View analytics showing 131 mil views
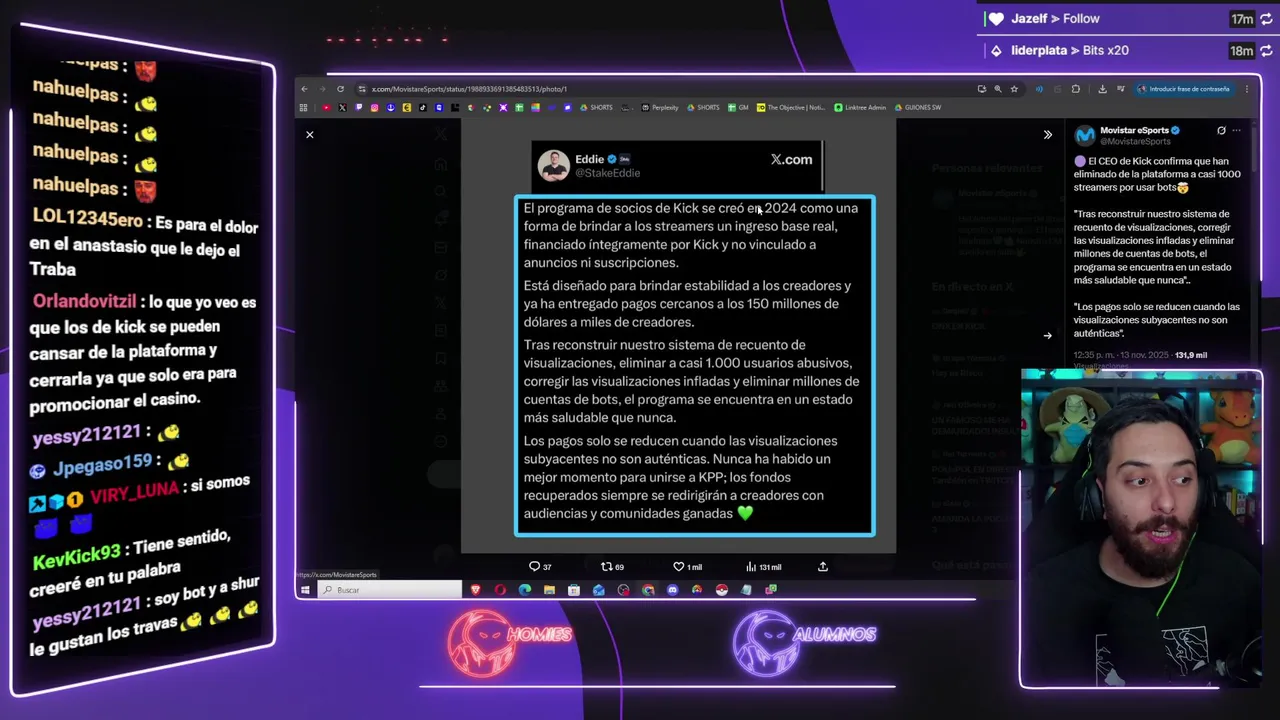1280x720 pixels. pos(763,567)
